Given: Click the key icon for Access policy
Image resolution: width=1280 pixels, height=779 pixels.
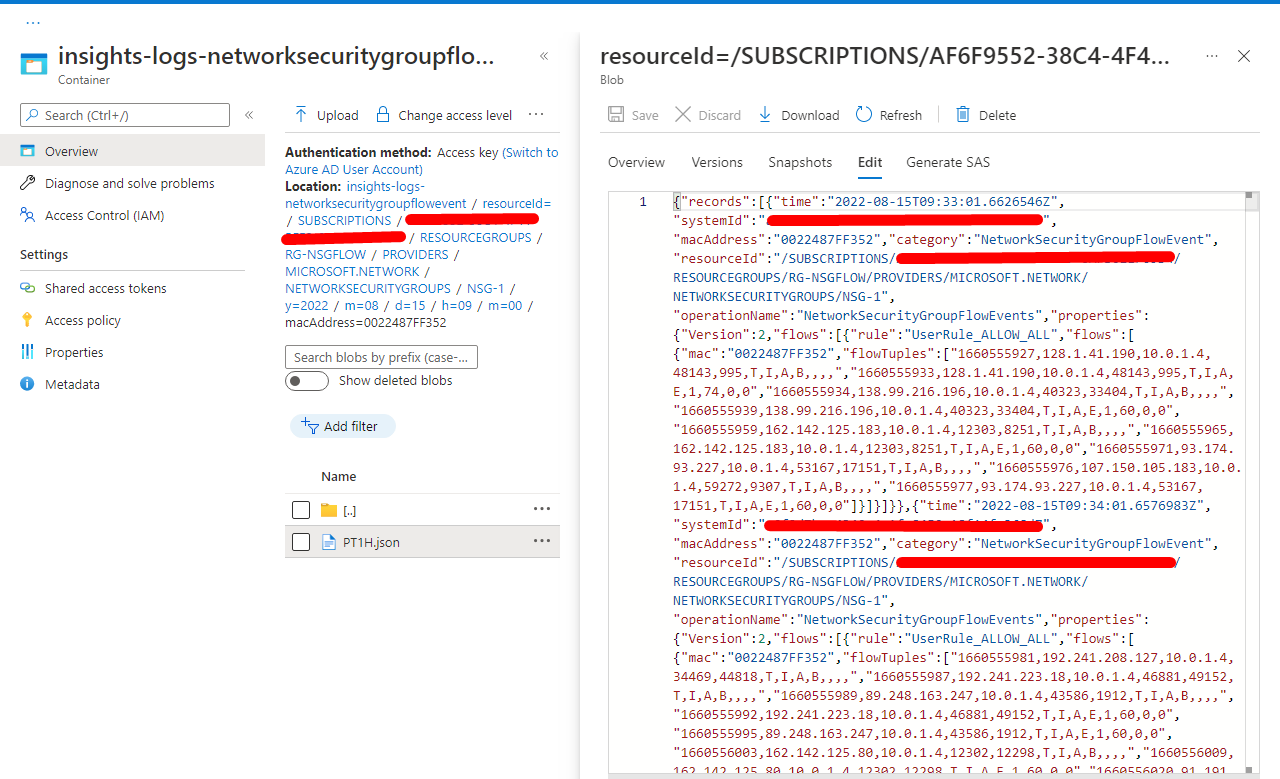Looking at the screenshot, I should tap(27, 320).
